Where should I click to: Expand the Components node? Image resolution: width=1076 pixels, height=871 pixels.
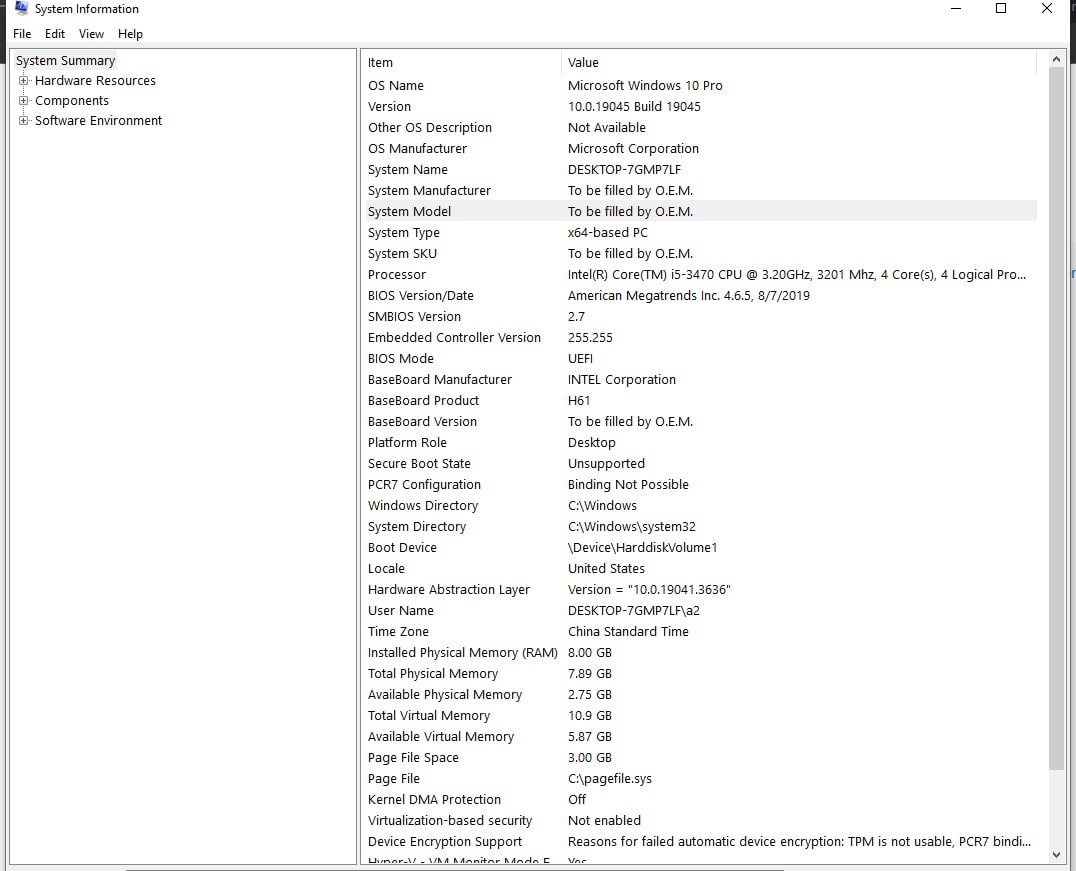pos(23,100)
